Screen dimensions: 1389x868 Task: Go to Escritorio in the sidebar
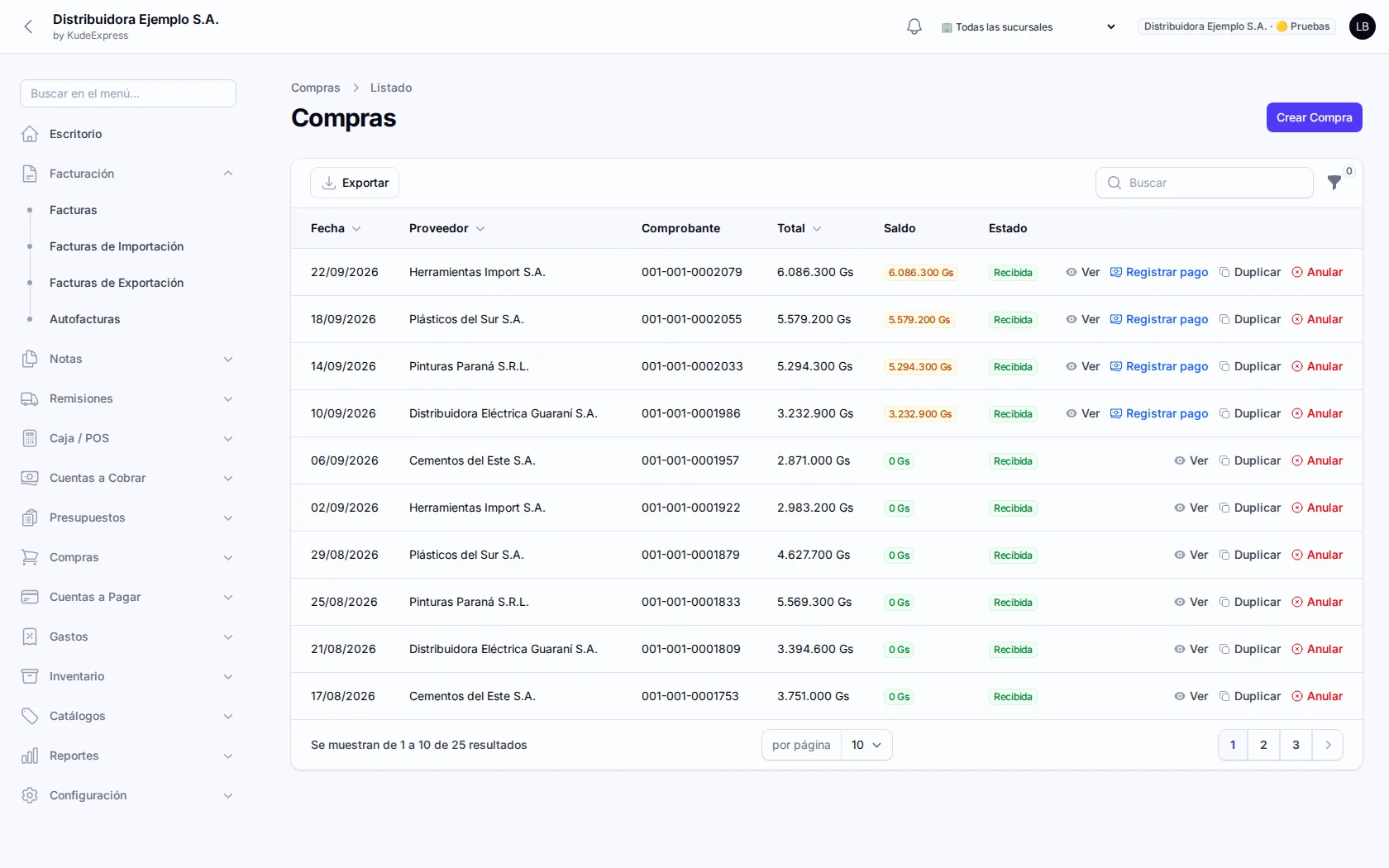tap(76, 134)
